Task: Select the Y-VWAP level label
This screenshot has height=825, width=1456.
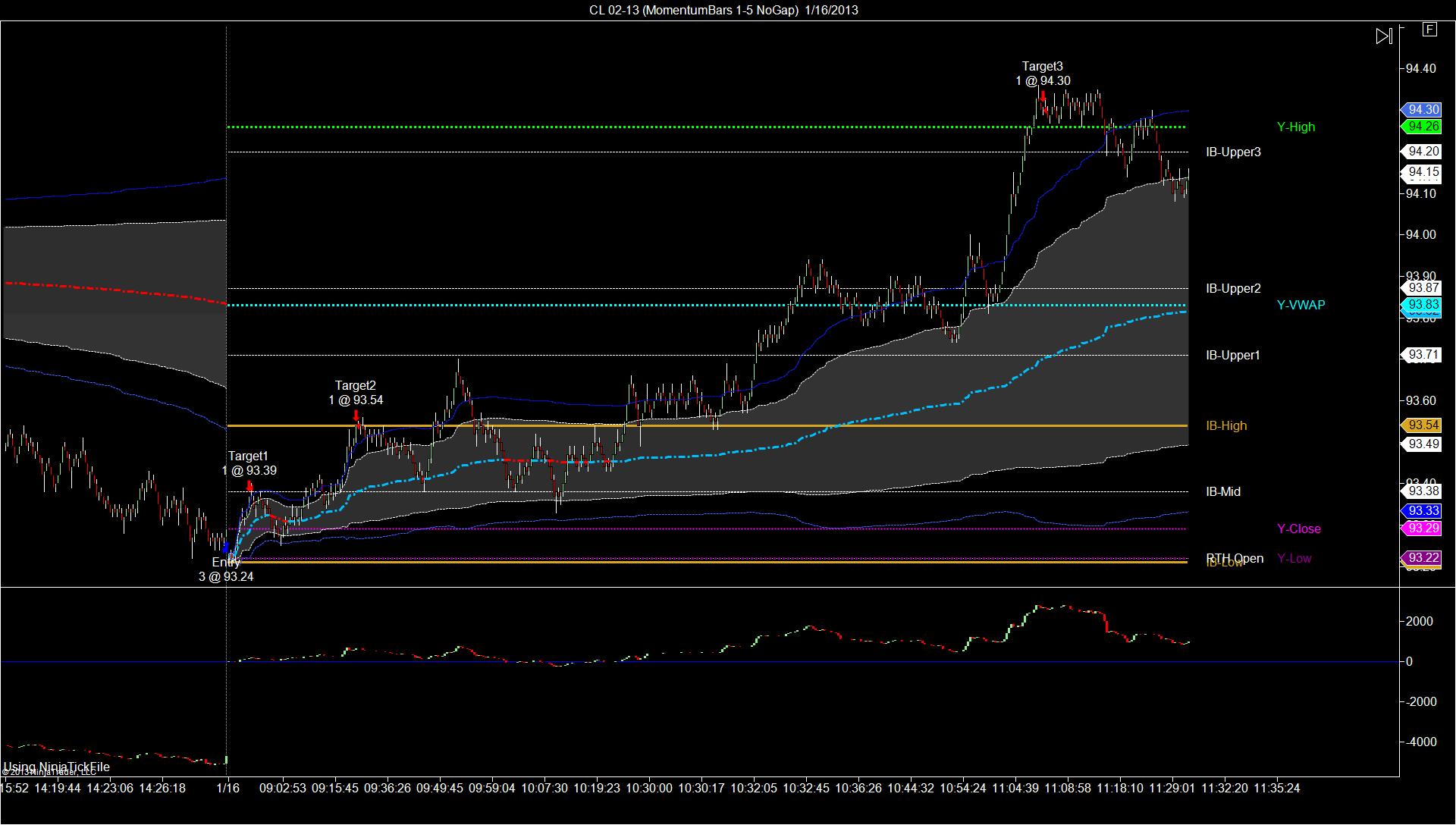Action: point(1301,305)
